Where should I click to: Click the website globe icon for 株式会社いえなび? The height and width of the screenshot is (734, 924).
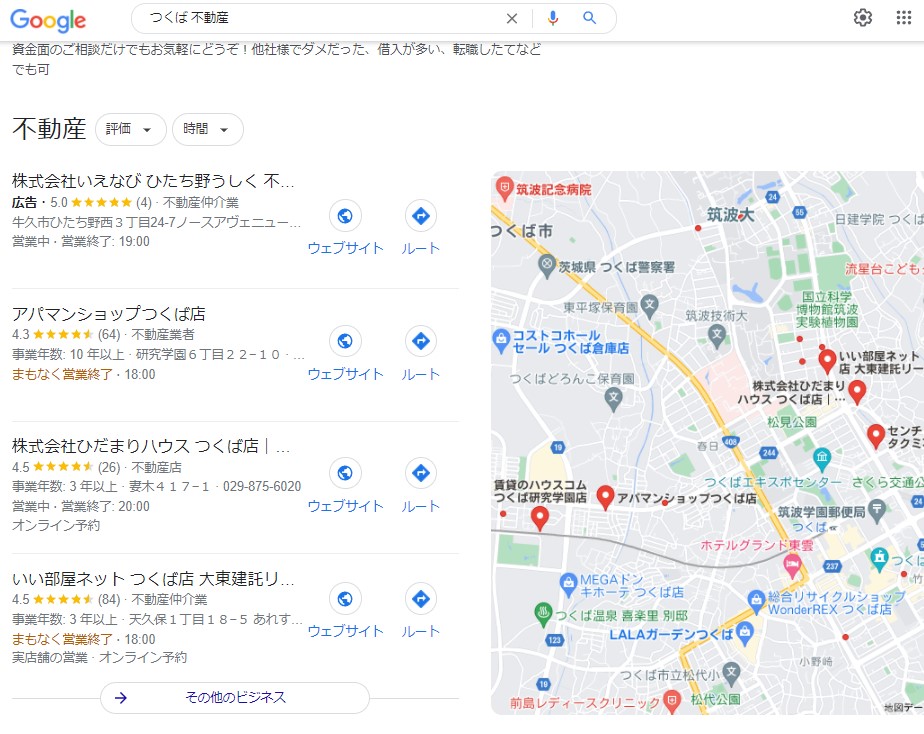click(345, 216)
